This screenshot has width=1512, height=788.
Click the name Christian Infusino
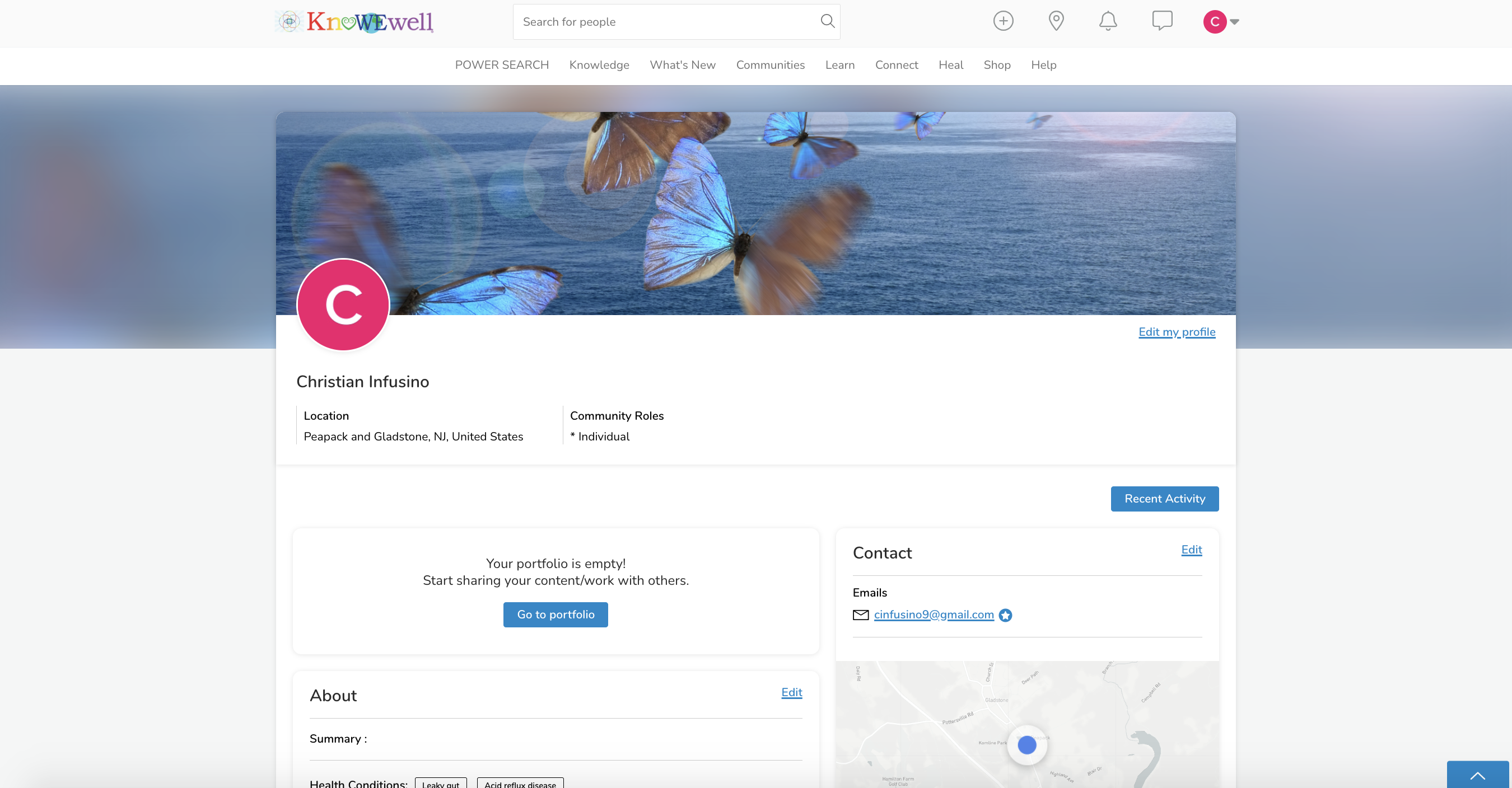(362, 381)
